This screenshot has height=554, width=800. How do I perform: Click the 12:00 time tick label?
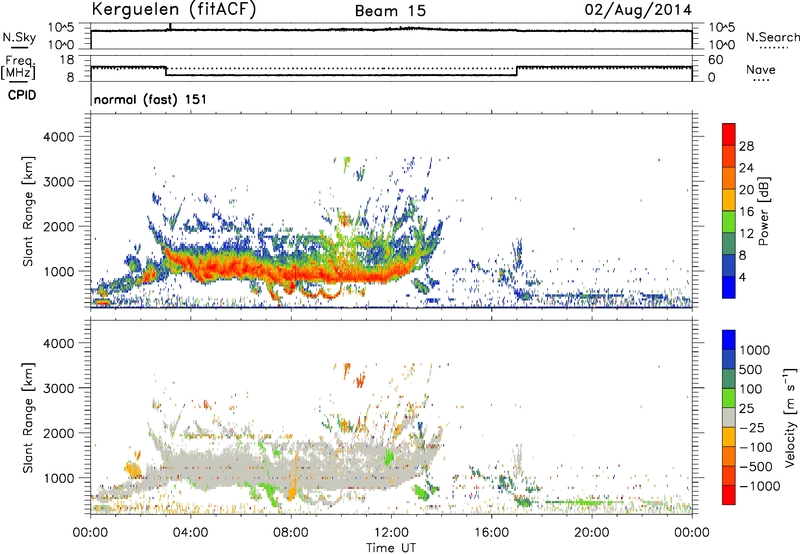click(391, 533)
